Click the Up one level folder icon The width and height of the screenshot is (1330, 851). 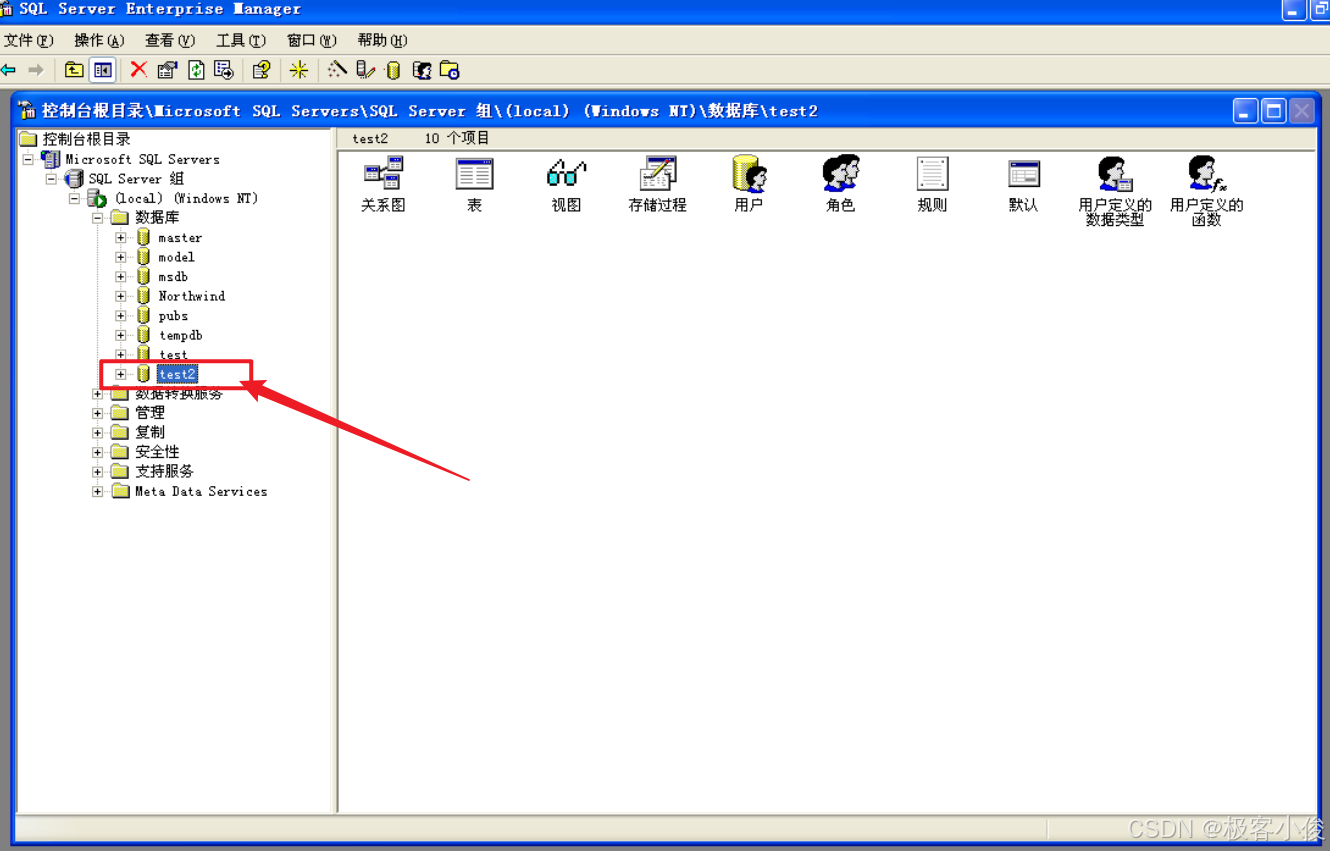(x=74, y=70)
